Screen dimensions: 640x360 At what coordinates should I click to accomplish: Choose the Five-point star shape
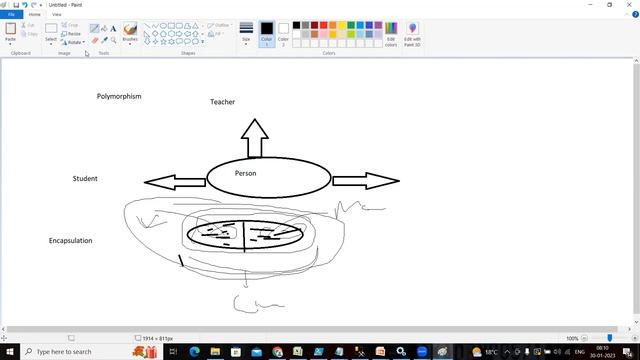(163, 41)
